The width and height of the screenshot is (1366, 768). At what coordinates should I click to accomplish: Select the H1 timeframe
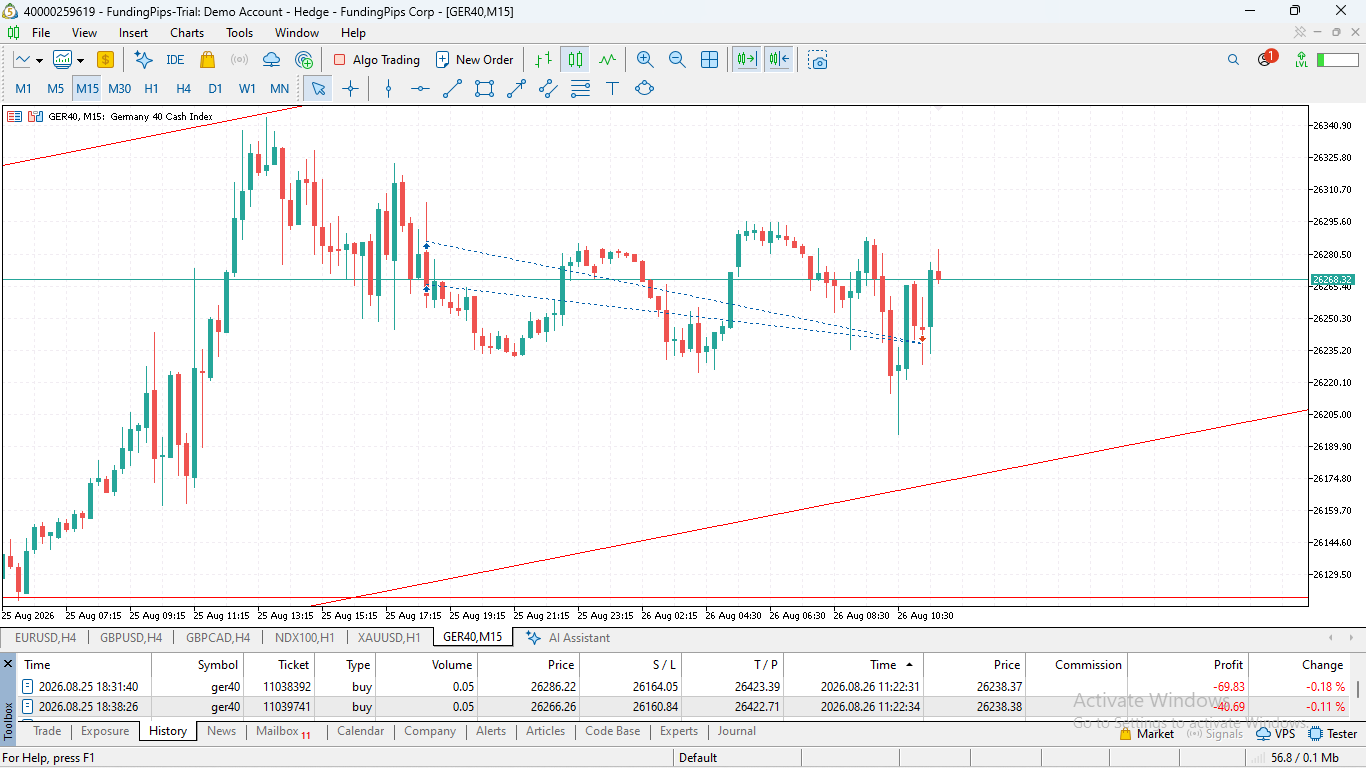click(152, 88)
